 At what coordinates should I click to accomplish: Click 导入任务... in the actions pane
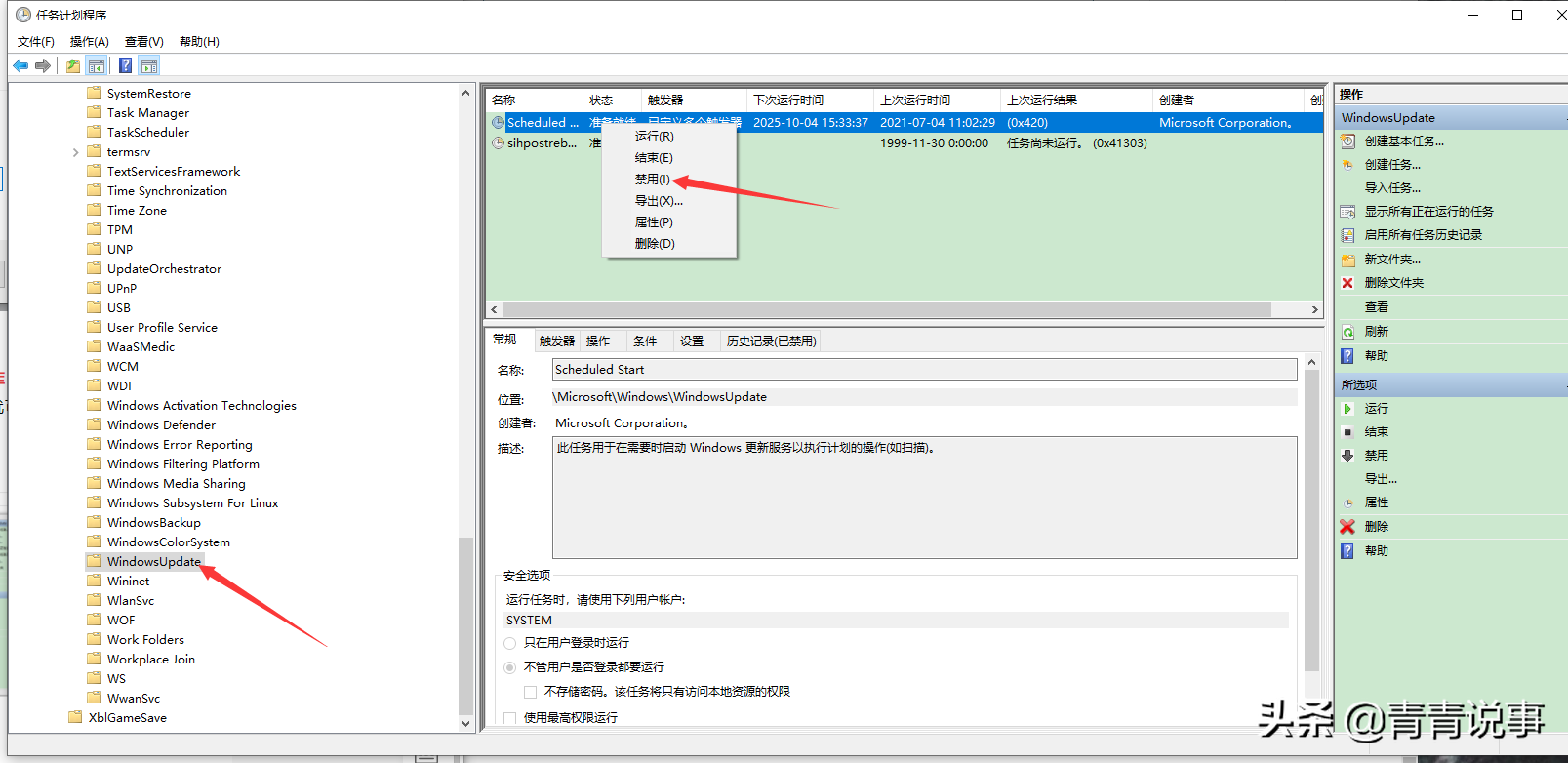pyautogui.click(x=1392, y=188)
